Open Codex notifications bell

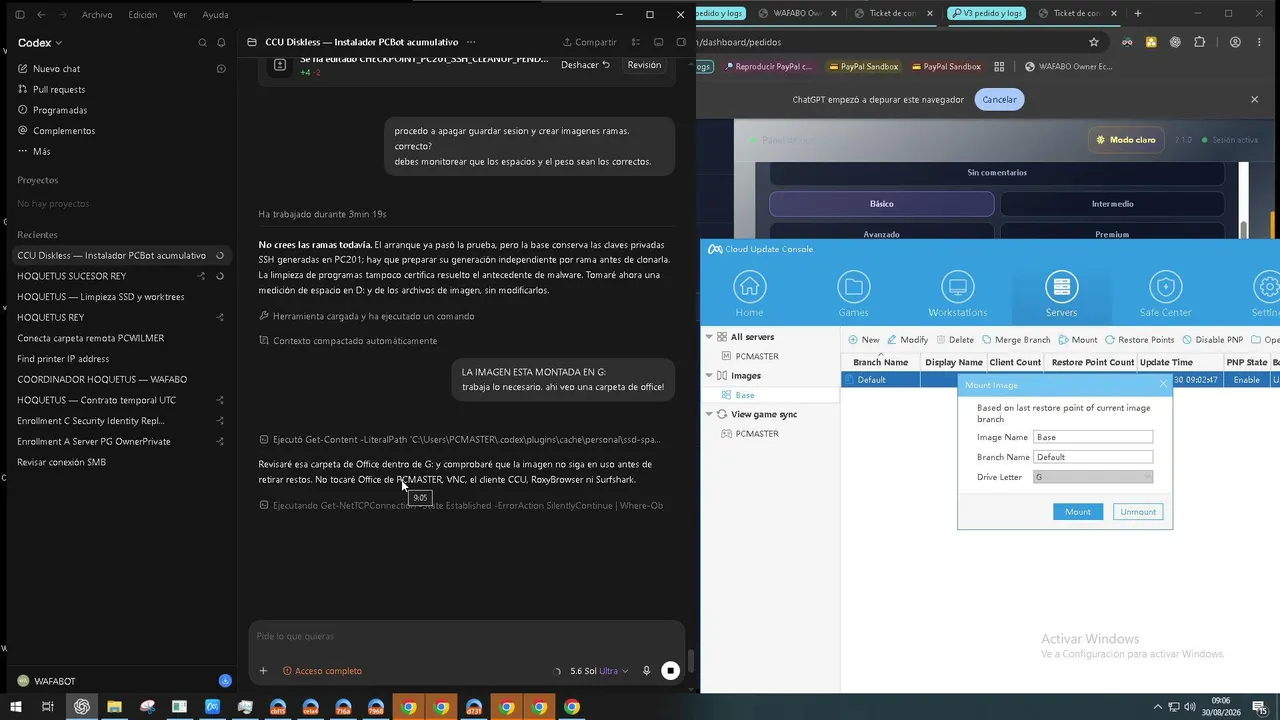click(222, 43)
